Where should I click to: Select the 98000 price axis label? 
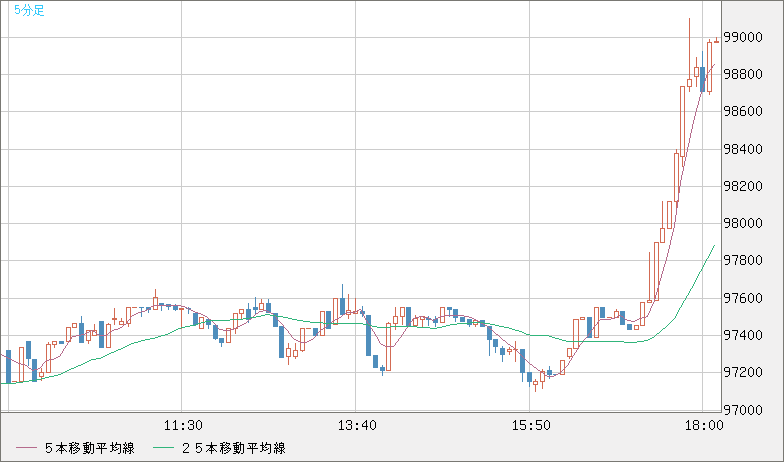743,224
